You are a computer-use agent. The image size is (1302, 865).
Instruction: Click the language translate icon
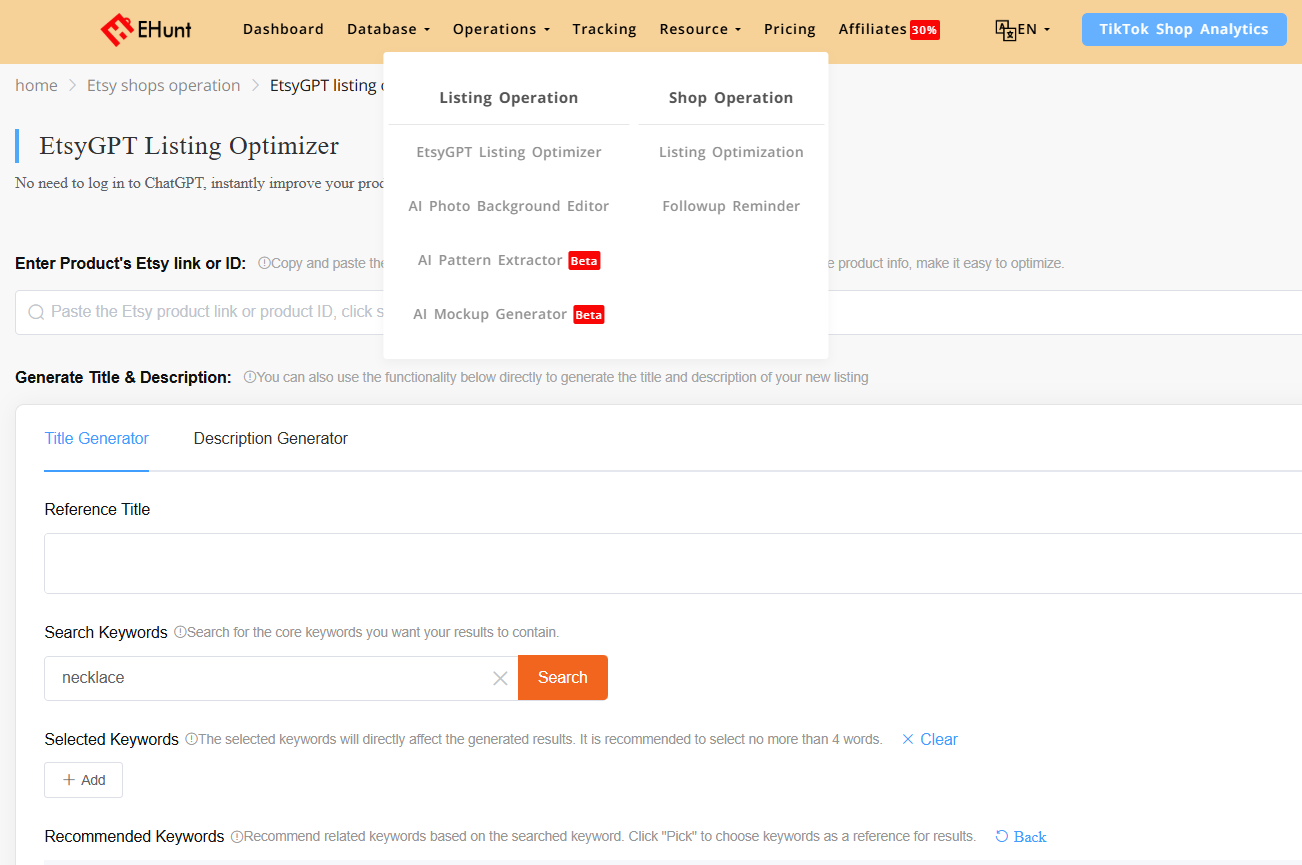pyautogui.click(x=1005, y=30)
